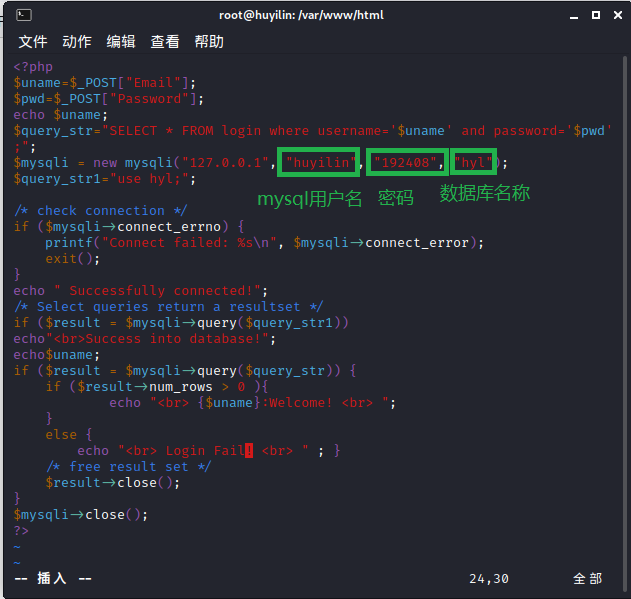Click the $result->close(); line
Viewport: 631px width, 599px height.
[113, 483]
